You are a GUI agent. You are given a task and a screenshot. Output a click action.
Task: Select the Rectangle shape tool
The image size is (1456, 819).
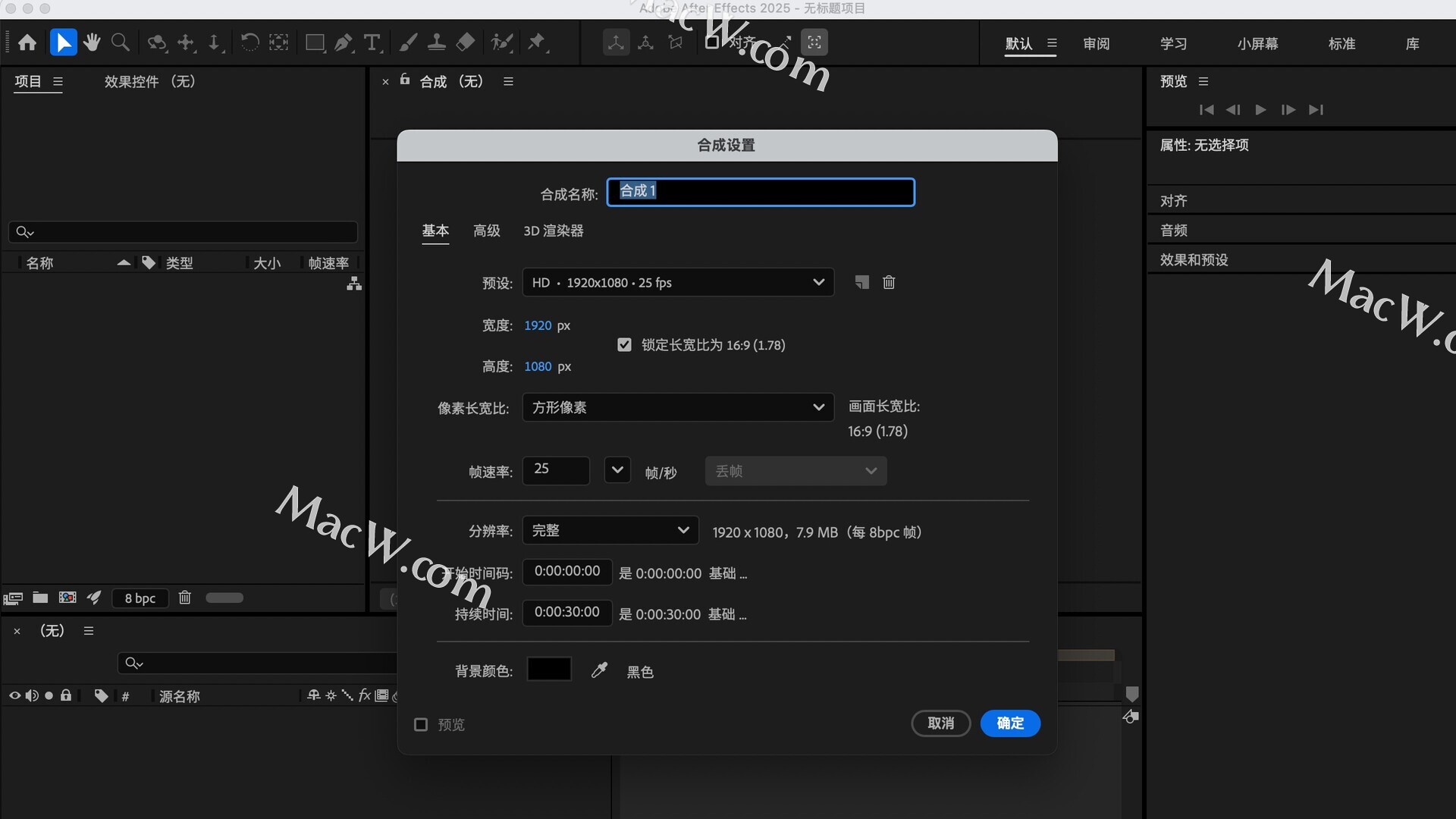click(315, 42)
